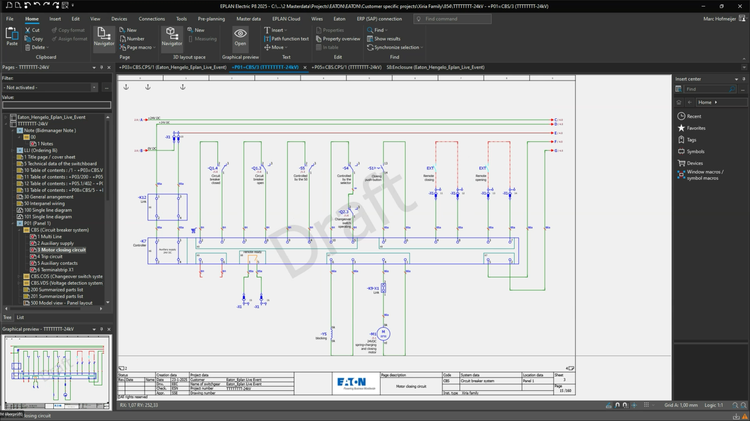Open Window macros / symbol macros
750x421 pixels.
[x=706, y=176]
